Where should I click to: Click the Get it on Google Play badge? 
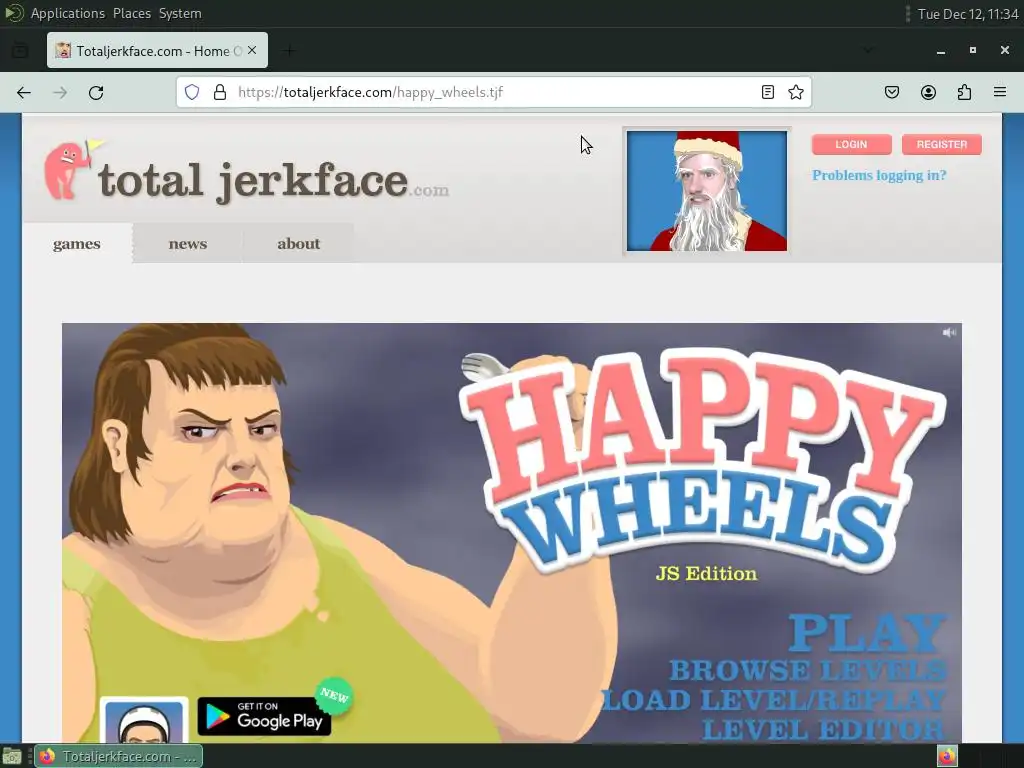(x=264, y=716)
